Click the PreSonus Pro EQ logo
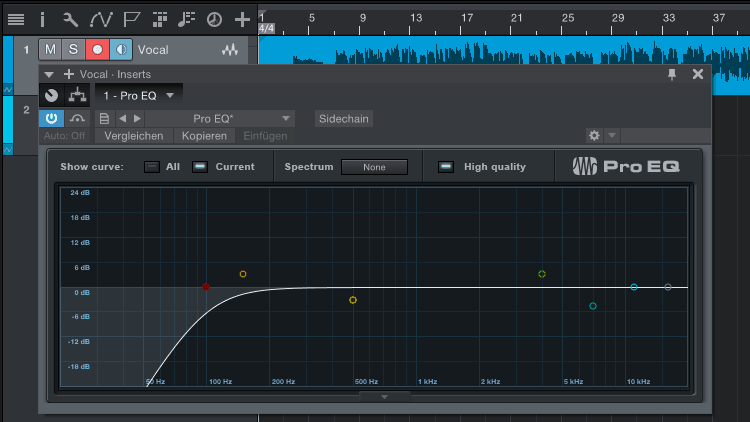Image resolution: width=750 pixels, height=422 pixels. coord(626,167)
